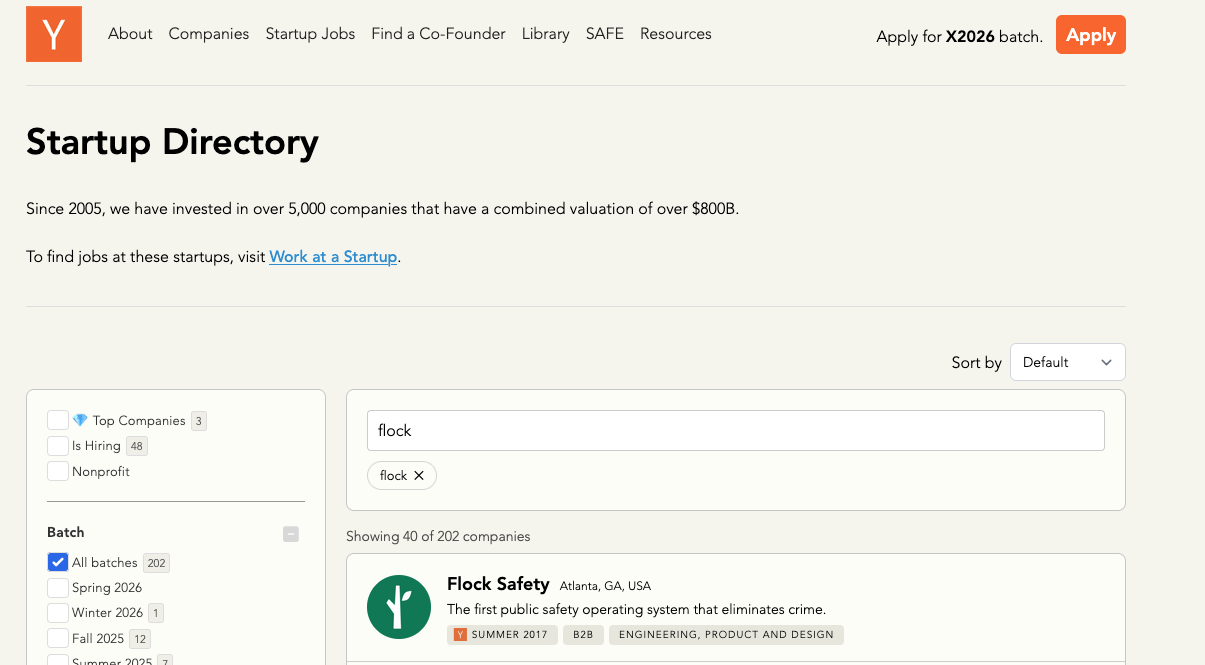
Task: Open the SAFE nav item
Action: [x=605, y=34]
